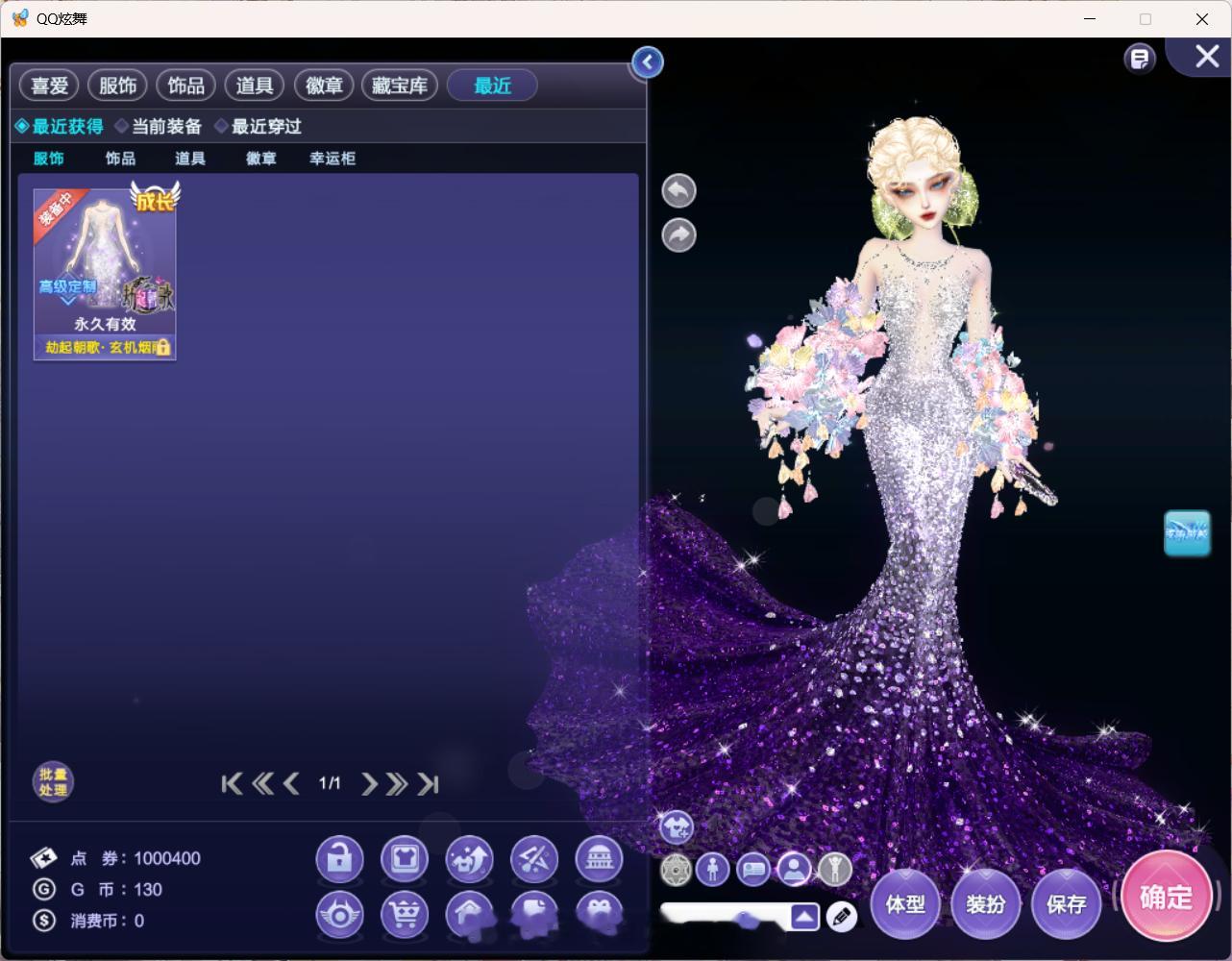Go to the previous page
This screenshot has height=961, width=1232.
click(291, 784)
